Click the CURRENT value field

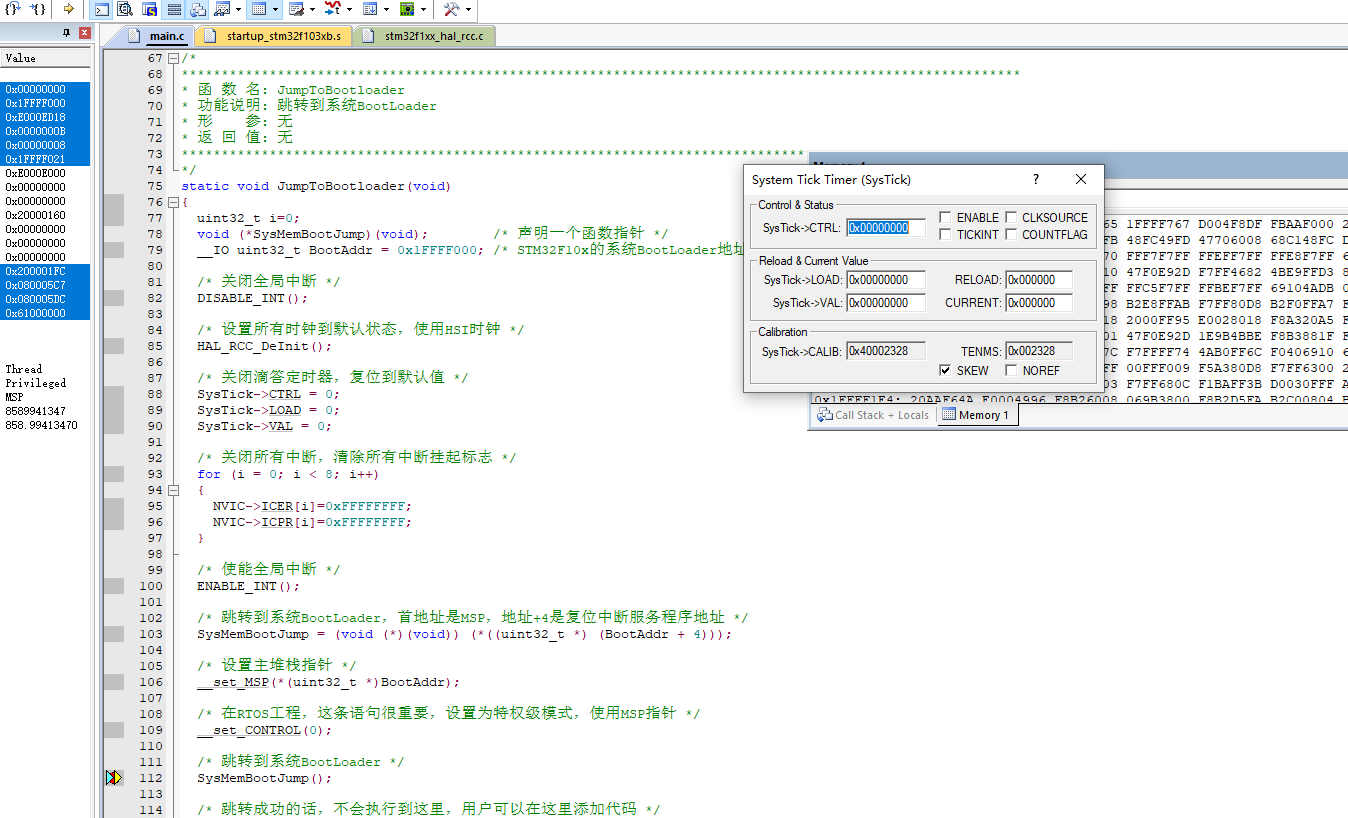pyautogui.click(x=1039, y=303)
